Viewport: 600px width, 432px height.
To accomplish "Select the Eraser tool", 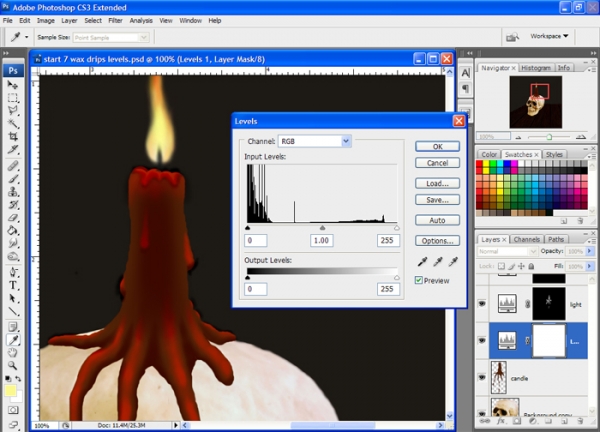I will (13, 218).
